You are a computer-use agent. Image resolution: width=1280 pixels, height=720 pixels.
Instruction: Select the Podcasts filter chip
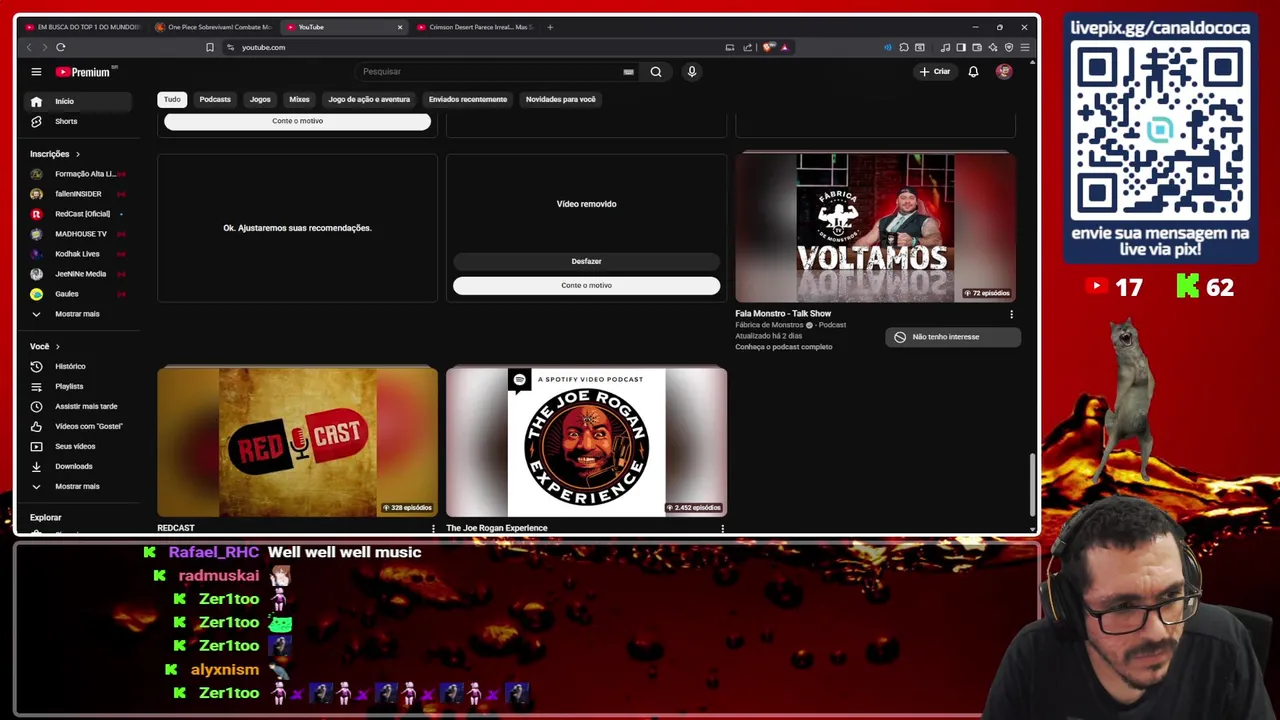point(215,99)
